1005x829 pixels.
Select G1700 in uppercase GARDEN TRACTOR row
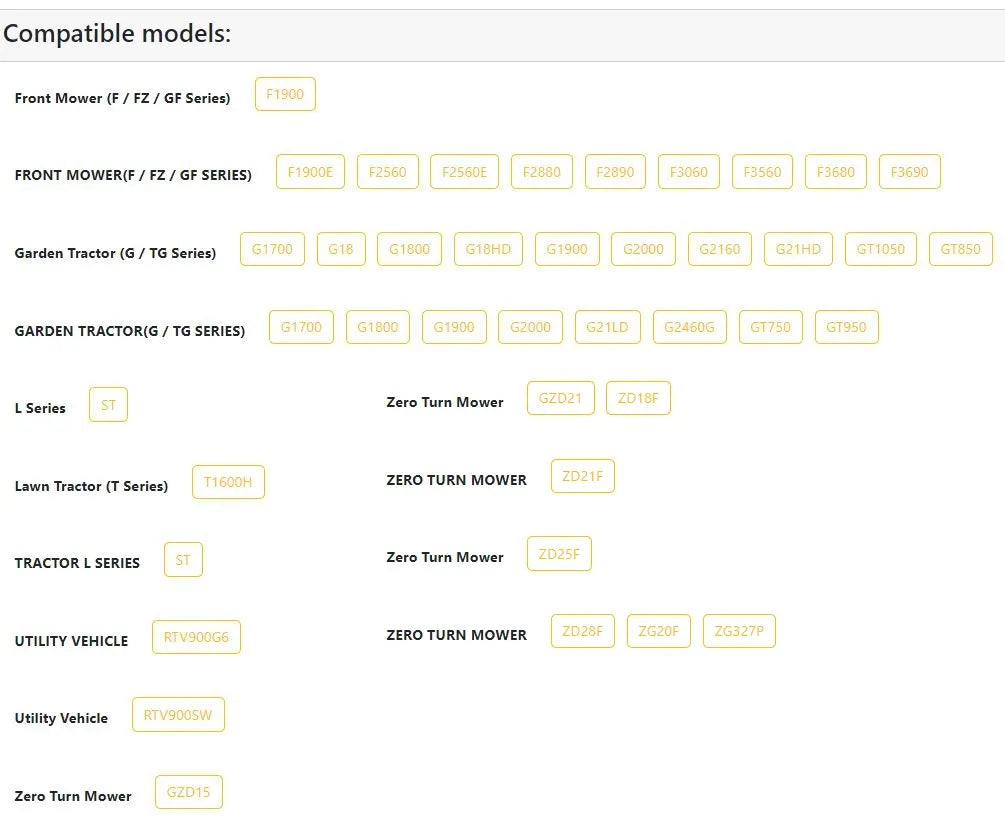301,327
